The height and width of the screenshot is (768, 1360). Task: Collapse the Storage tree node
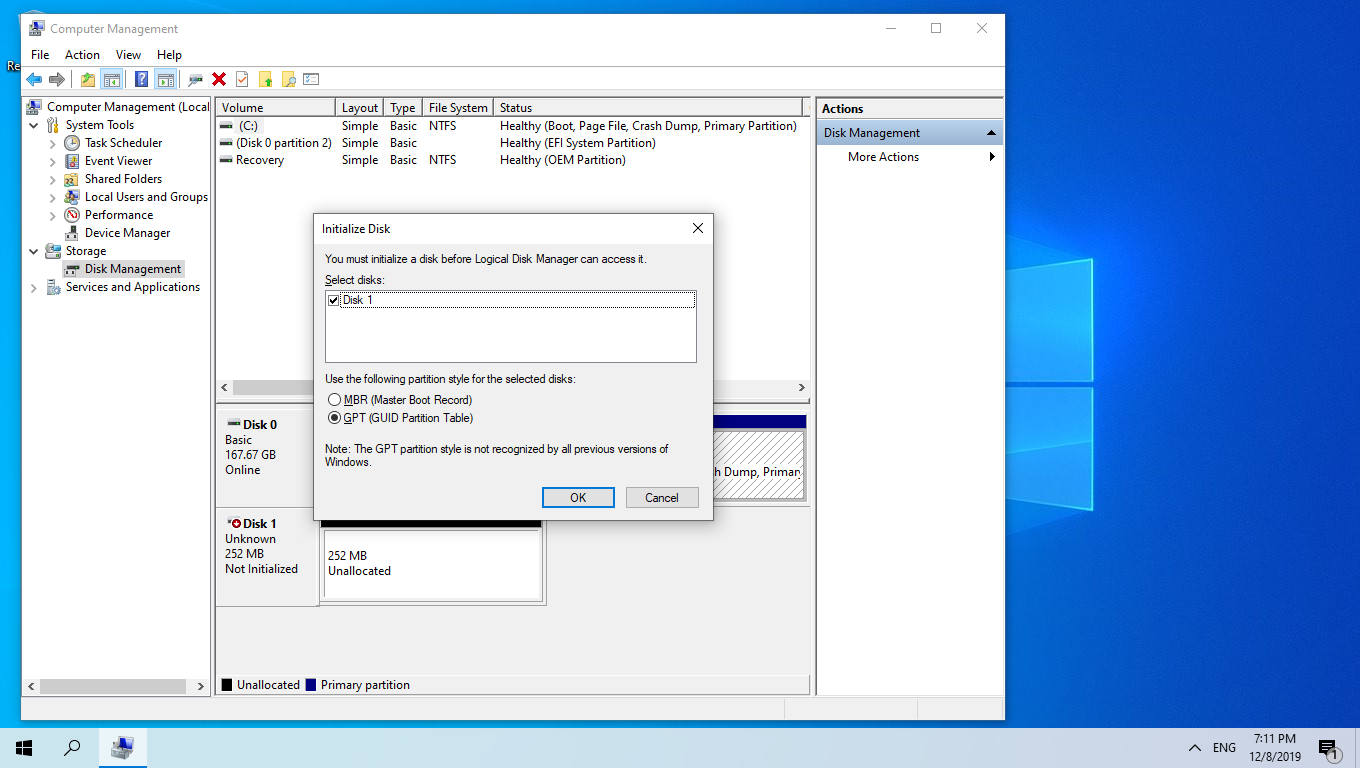(34, 251)
